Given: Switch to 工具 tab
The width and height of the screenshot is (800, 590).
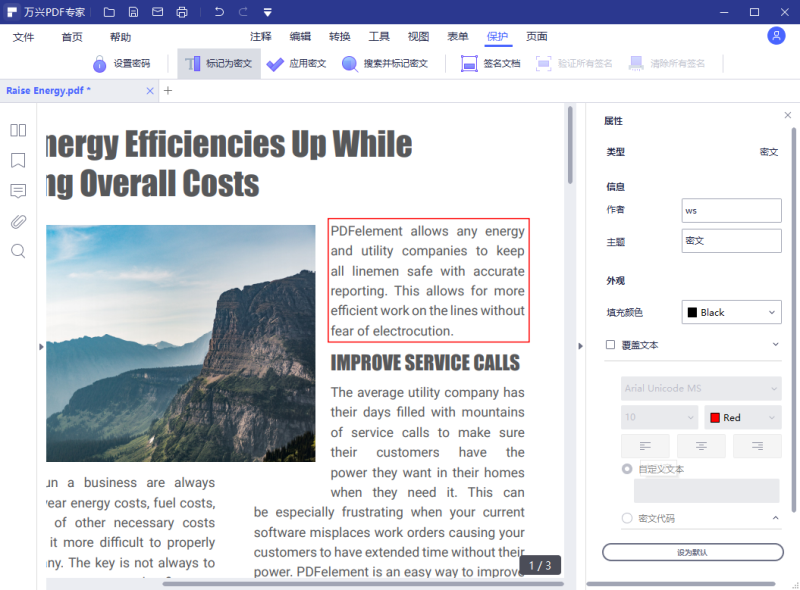Looking at the screenshot, I should [x=379, y=36].
